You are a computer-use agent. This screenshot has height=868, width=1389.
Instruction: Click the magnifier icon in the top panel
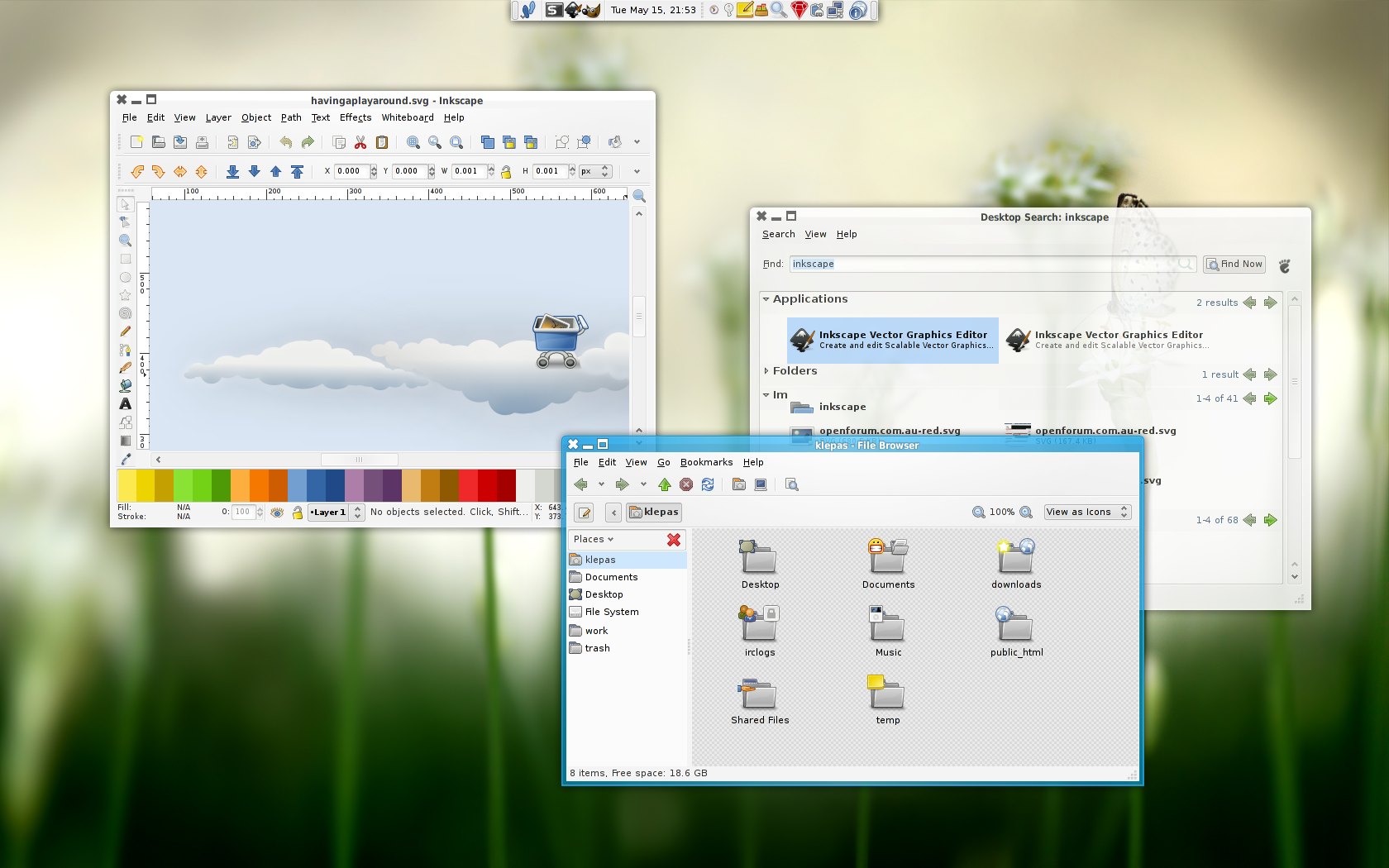(779, 10)
